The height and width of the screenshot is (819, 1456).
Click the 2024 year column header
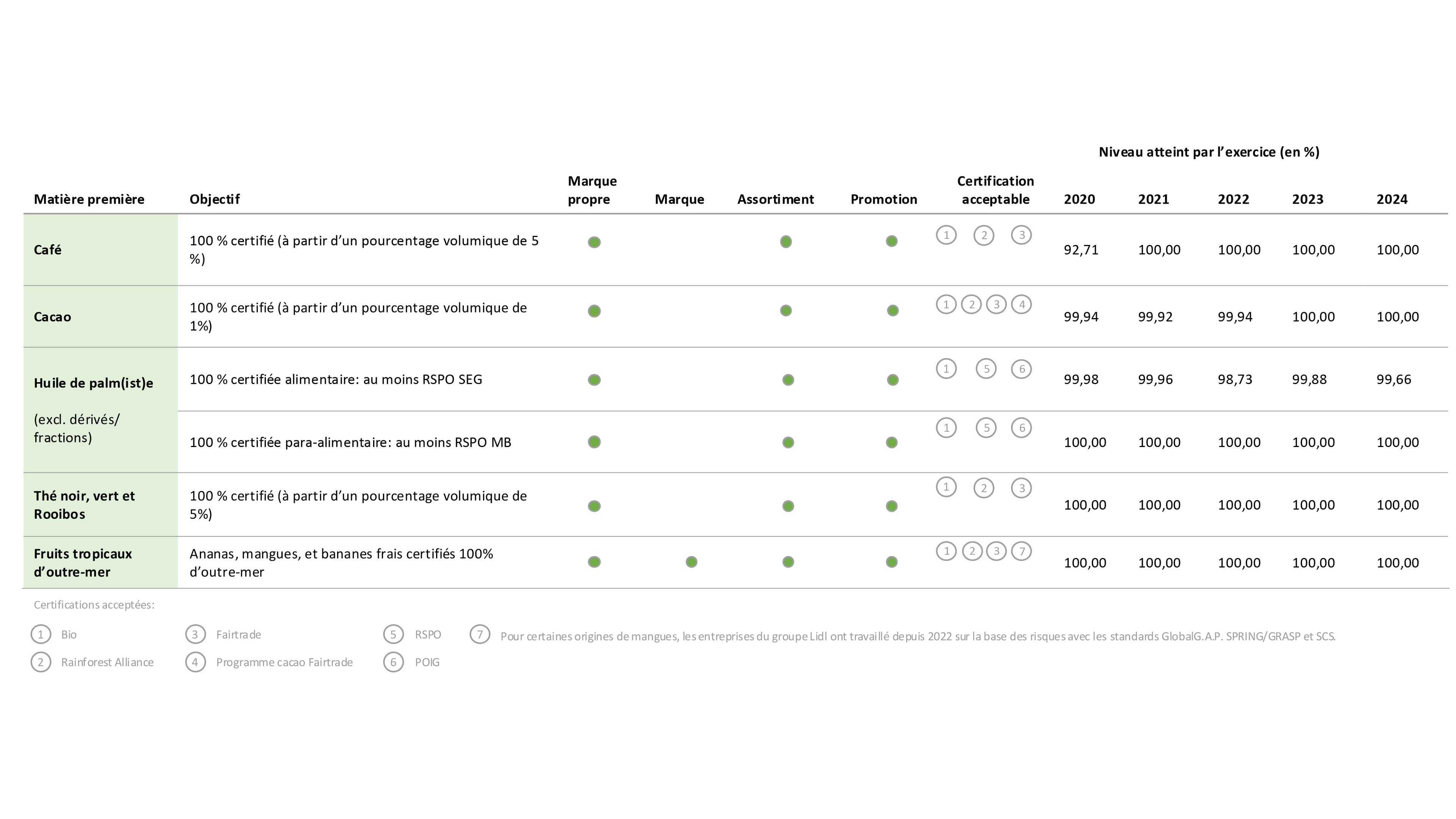[x=1392, y=199]
